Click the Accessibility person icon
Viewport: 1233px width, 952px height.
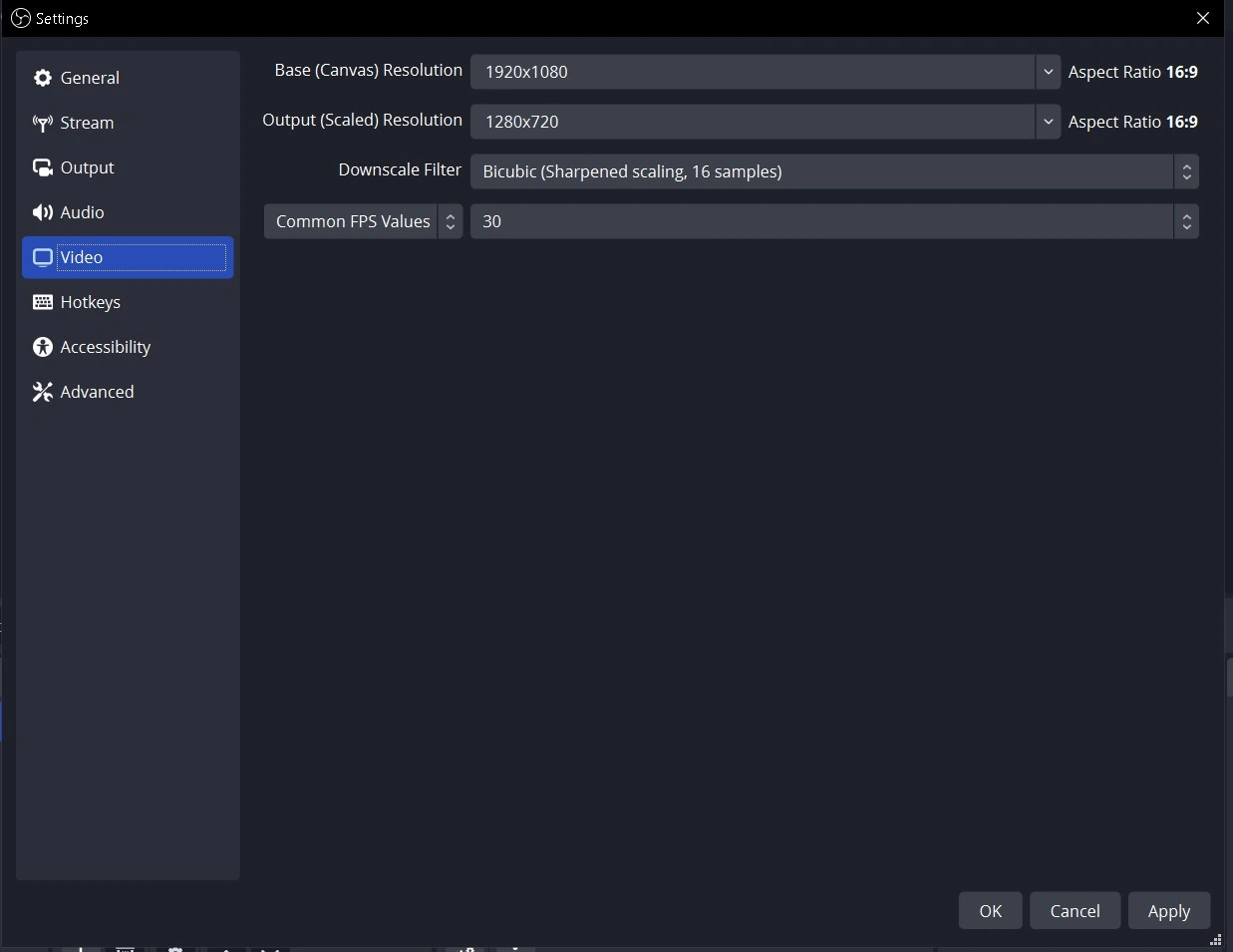coord(43,347)
